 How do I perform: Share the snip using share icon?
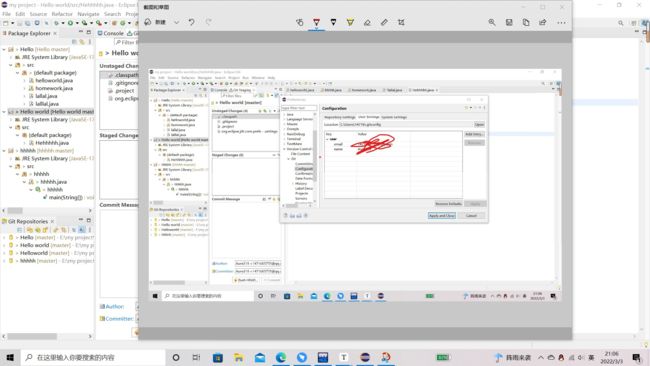click(x=543, y=22)
